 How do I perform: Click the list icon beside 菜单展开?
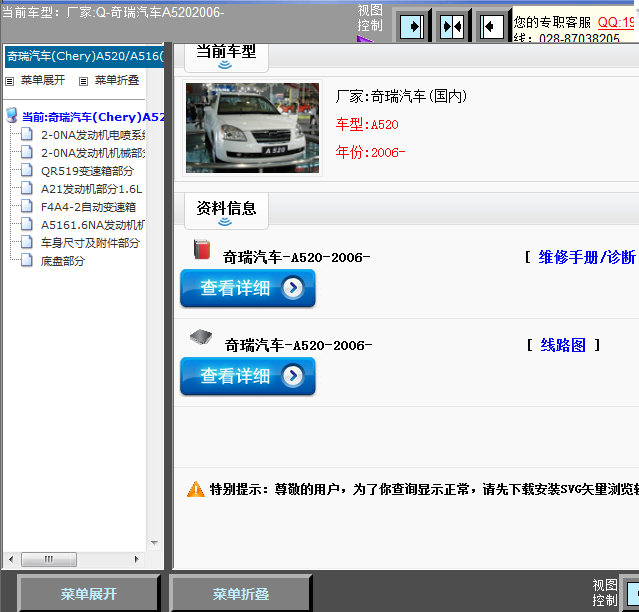click(9, 81)
